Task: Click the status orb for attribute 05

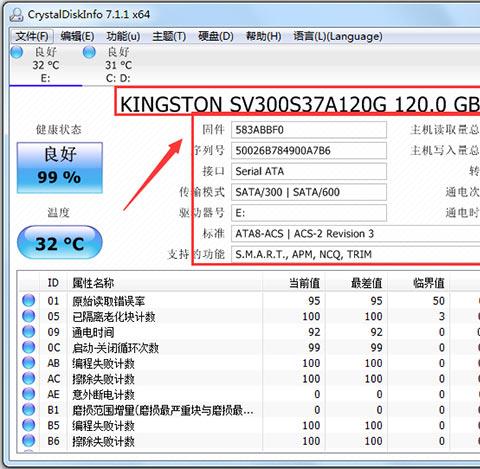Action: pyautogui.click(x=29, y=316)
